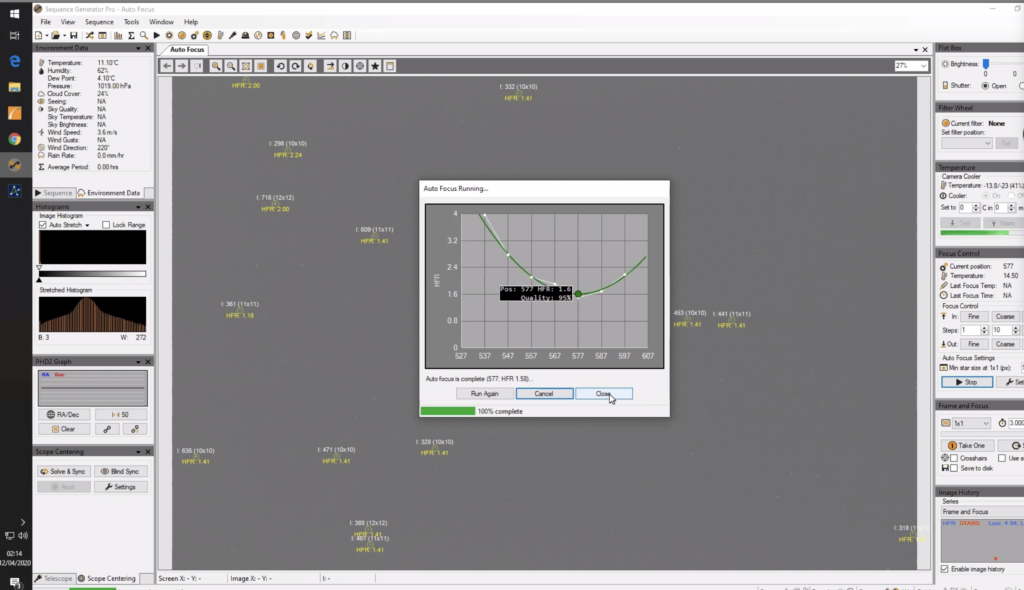Click the Steps value input field

970,331
